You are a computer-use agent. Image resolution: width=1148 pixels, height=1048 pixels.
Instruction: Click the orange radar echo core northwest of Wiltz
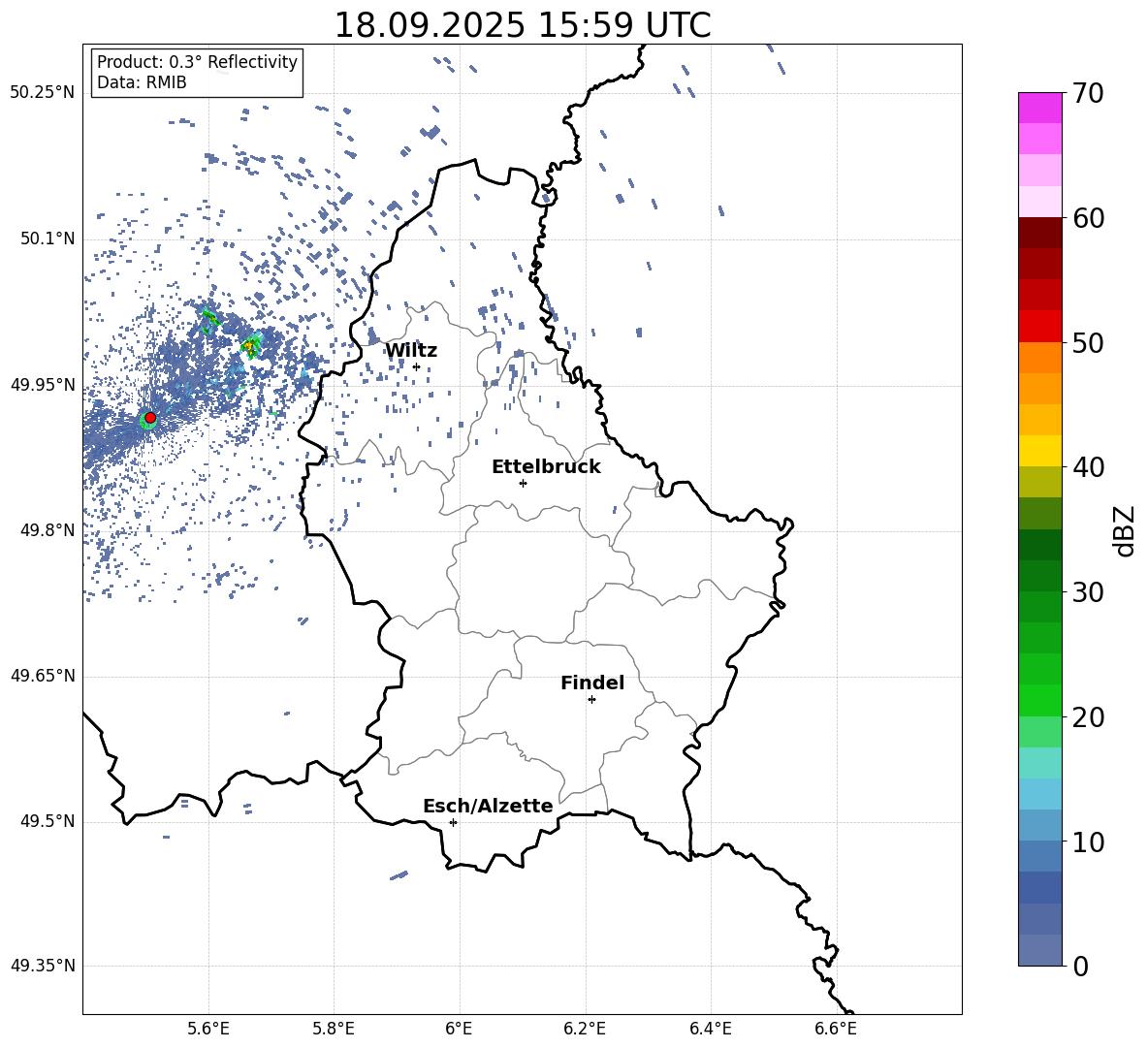pyautogui.click(x=251, y=345)
